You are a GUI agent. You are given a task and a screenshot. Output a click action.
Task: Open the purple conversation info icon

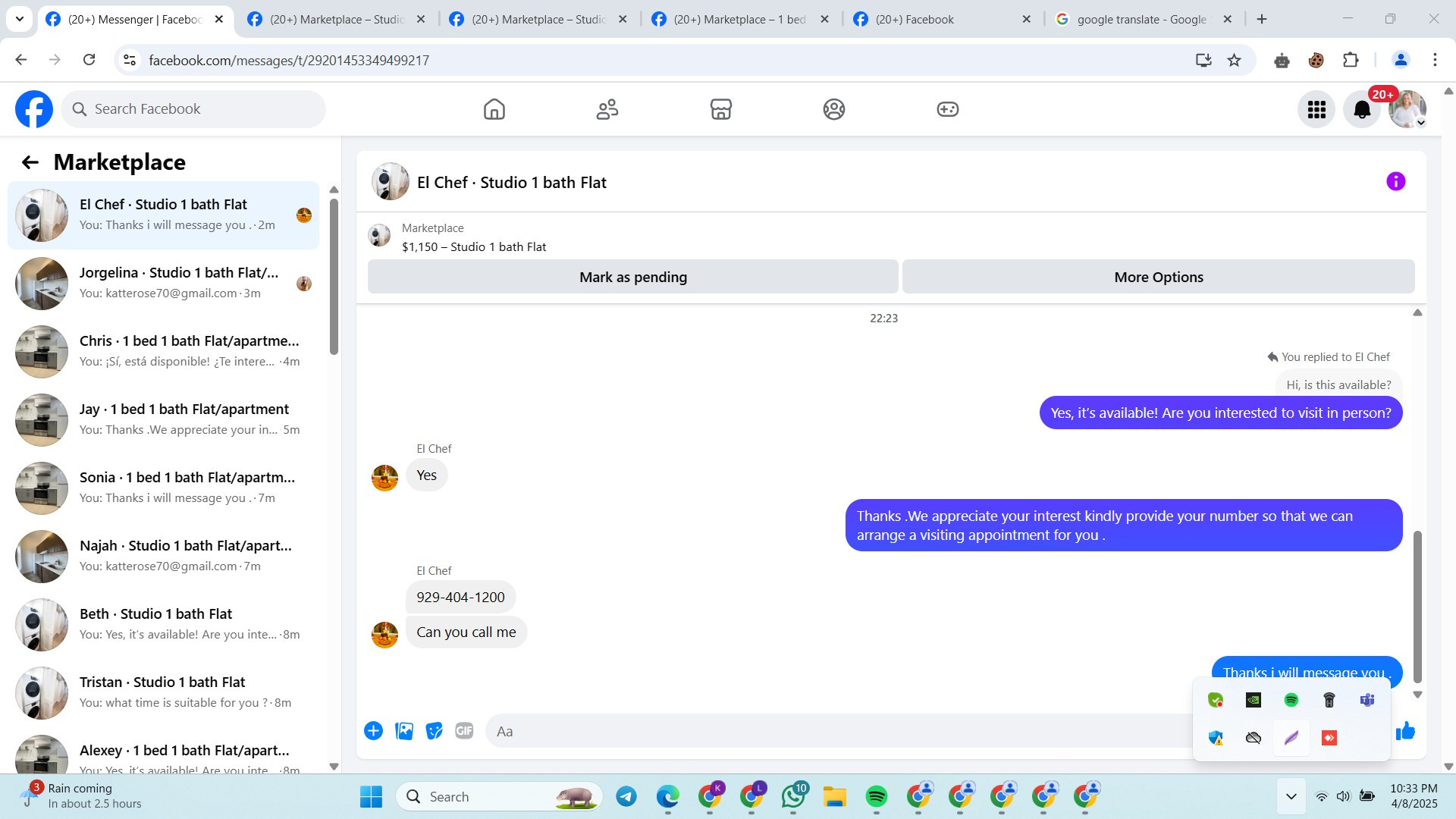point(1395,181)
